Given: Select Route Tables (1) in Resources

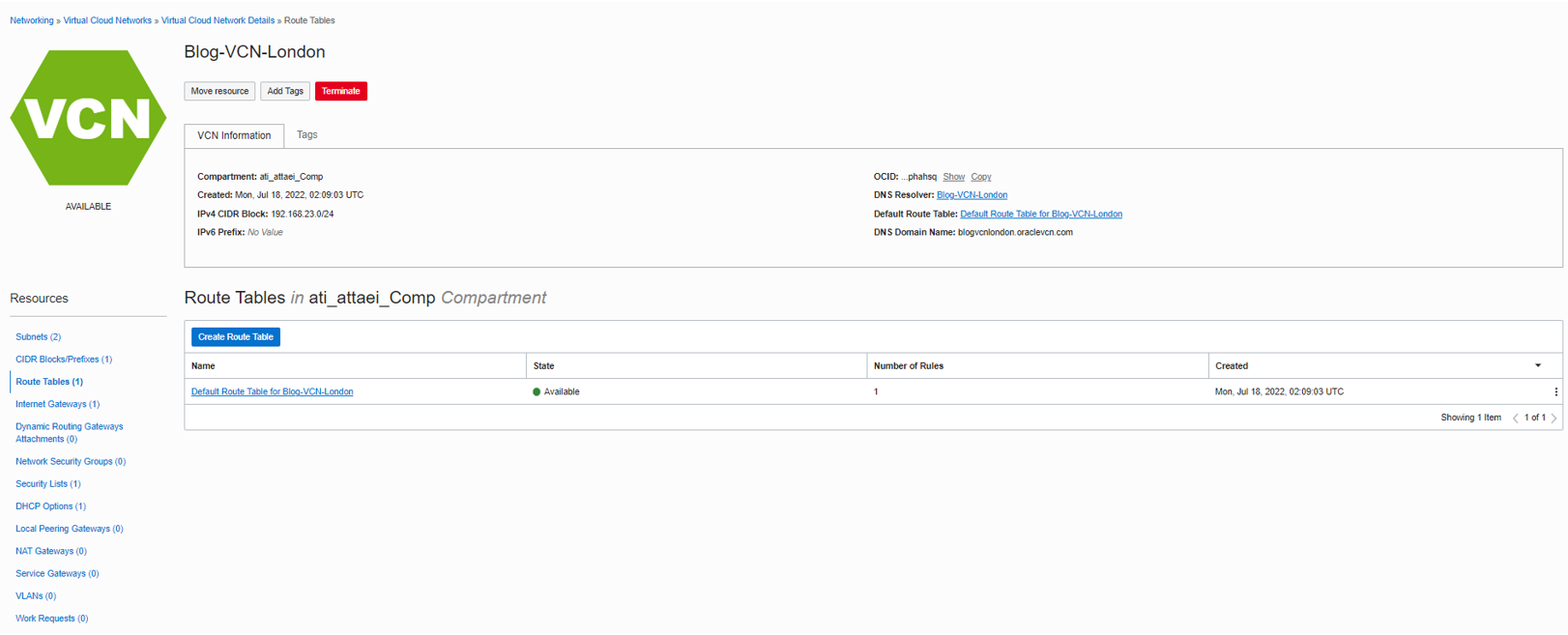Looking at the screenshot, I should coord(49,382).
